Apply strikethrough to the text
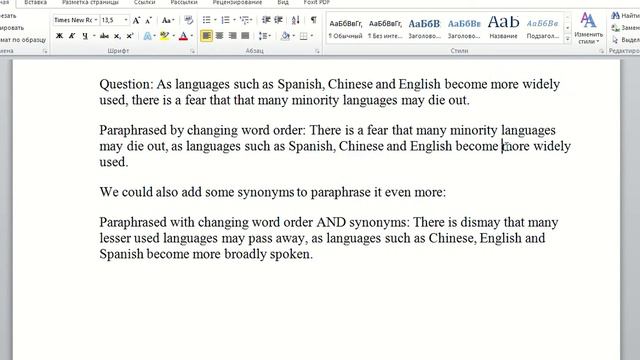 (104, 36)
